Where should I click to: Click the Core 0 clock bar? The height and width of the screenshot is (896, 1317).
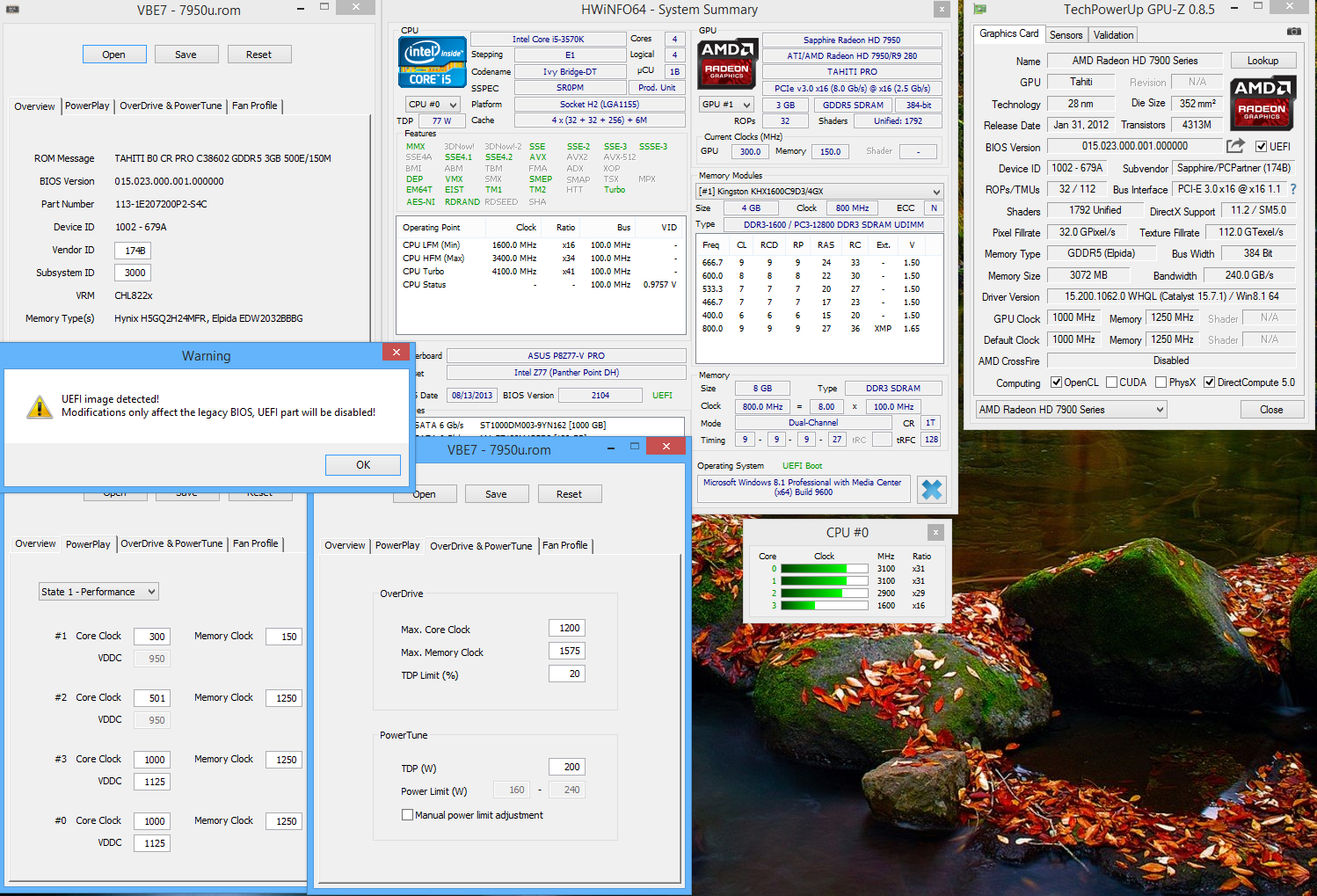coord(826,569)
